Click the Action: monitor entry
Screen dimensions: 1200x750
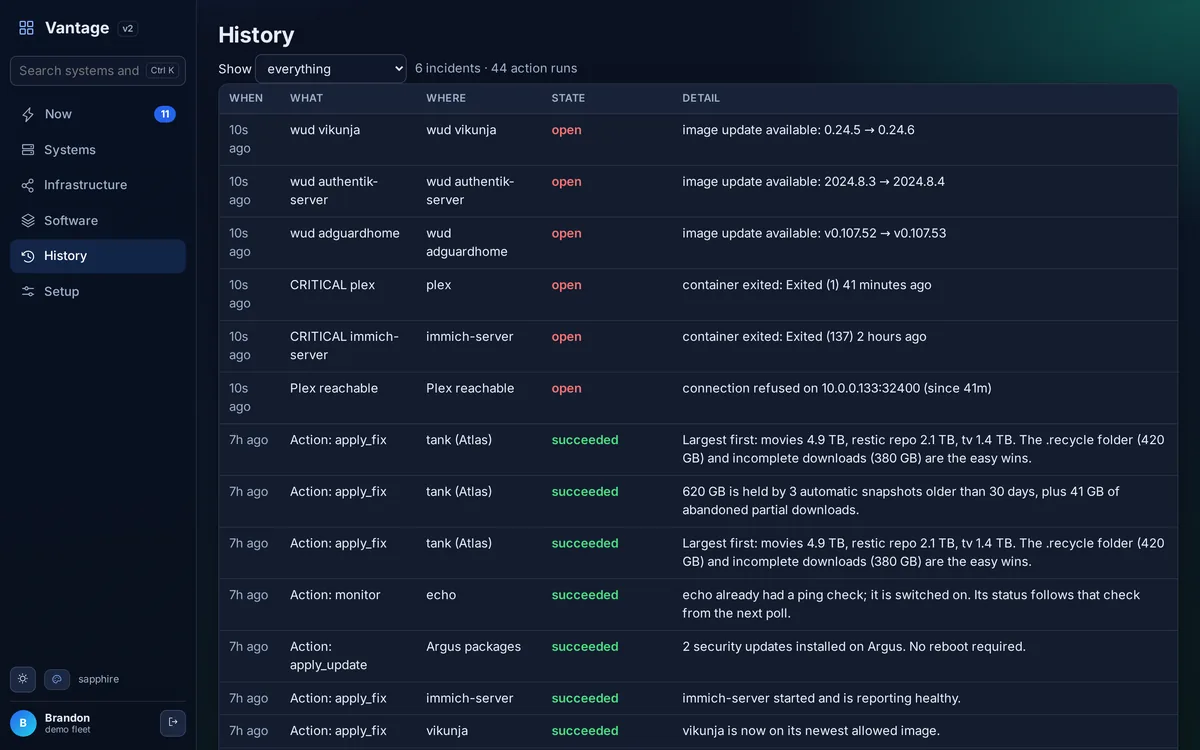(335, 595)
